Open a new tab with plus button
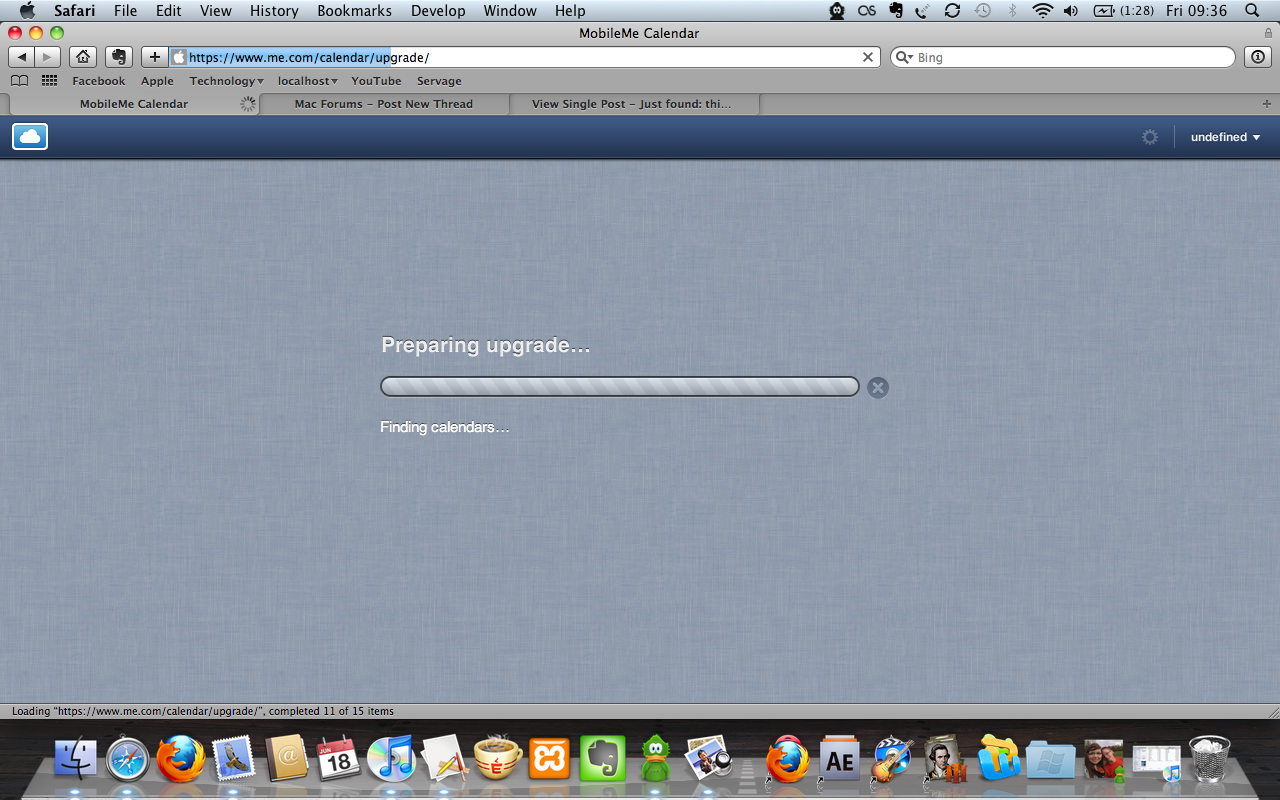This screenshot has height=800, width=1280. (1267, 104)
